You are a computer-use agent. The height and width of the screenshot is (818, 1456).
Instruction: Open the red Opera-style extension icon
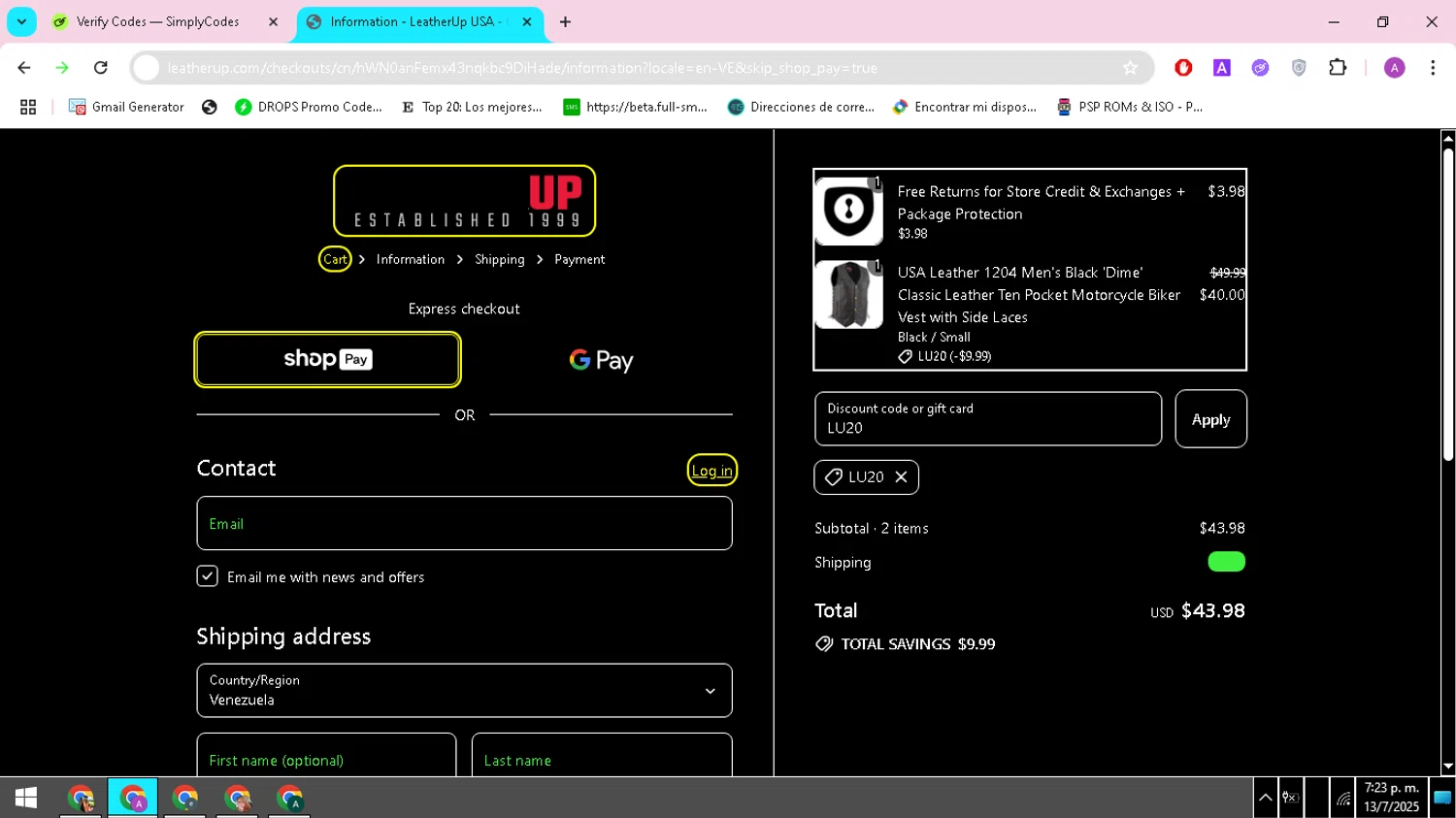(x=1183, y=68)
